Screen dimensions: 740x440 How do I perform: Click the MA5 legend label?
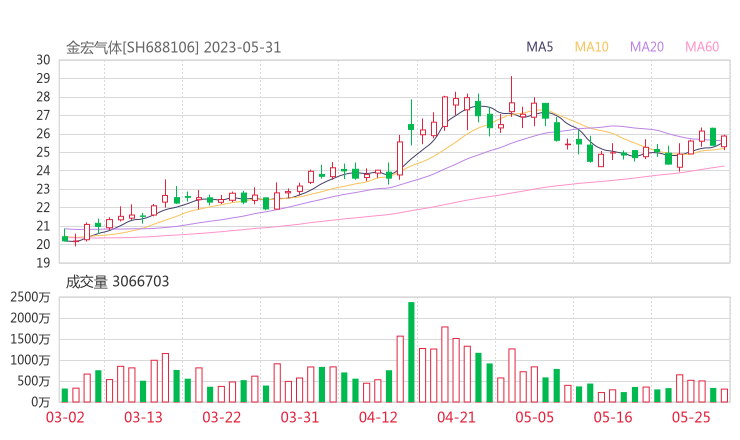[539, 47]
